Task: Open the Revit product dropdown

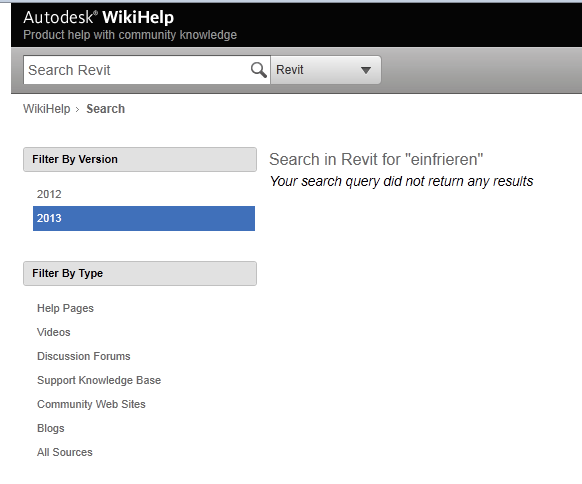Action: point(326,70)
